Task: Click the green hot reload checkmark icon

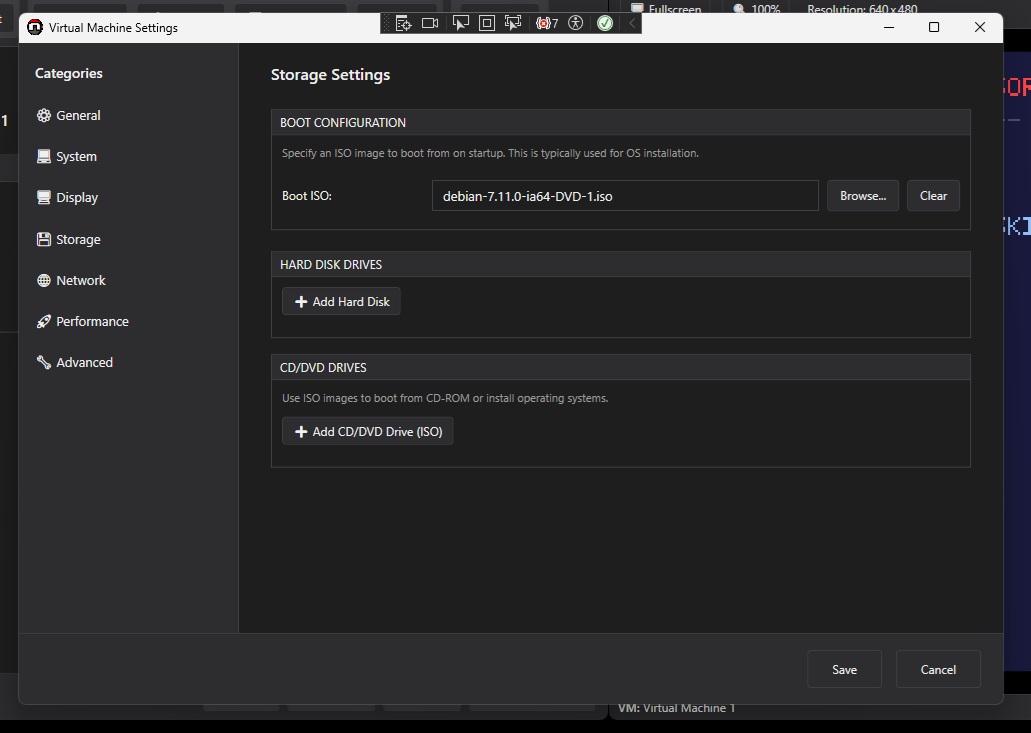Action: 605,24
